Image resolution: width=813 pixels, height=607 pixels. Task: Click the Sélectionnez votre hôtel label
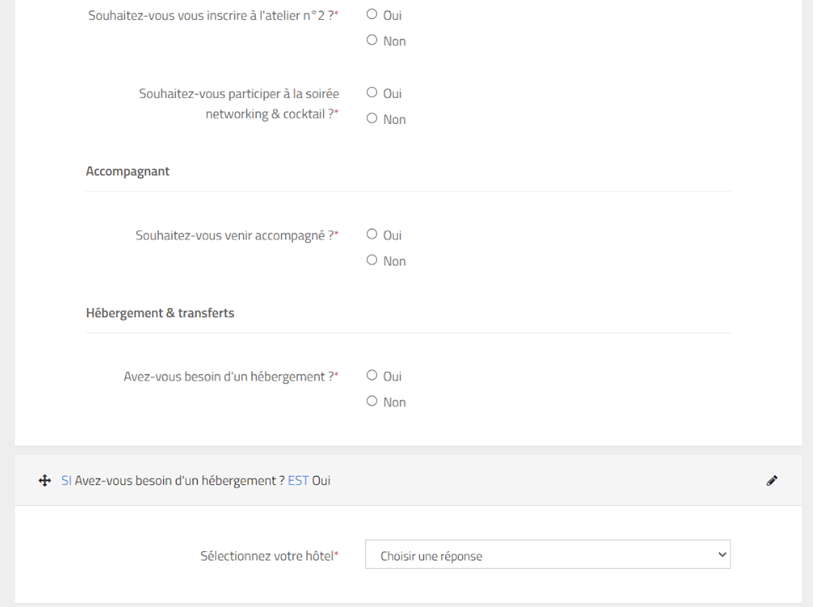coord(269,556)
